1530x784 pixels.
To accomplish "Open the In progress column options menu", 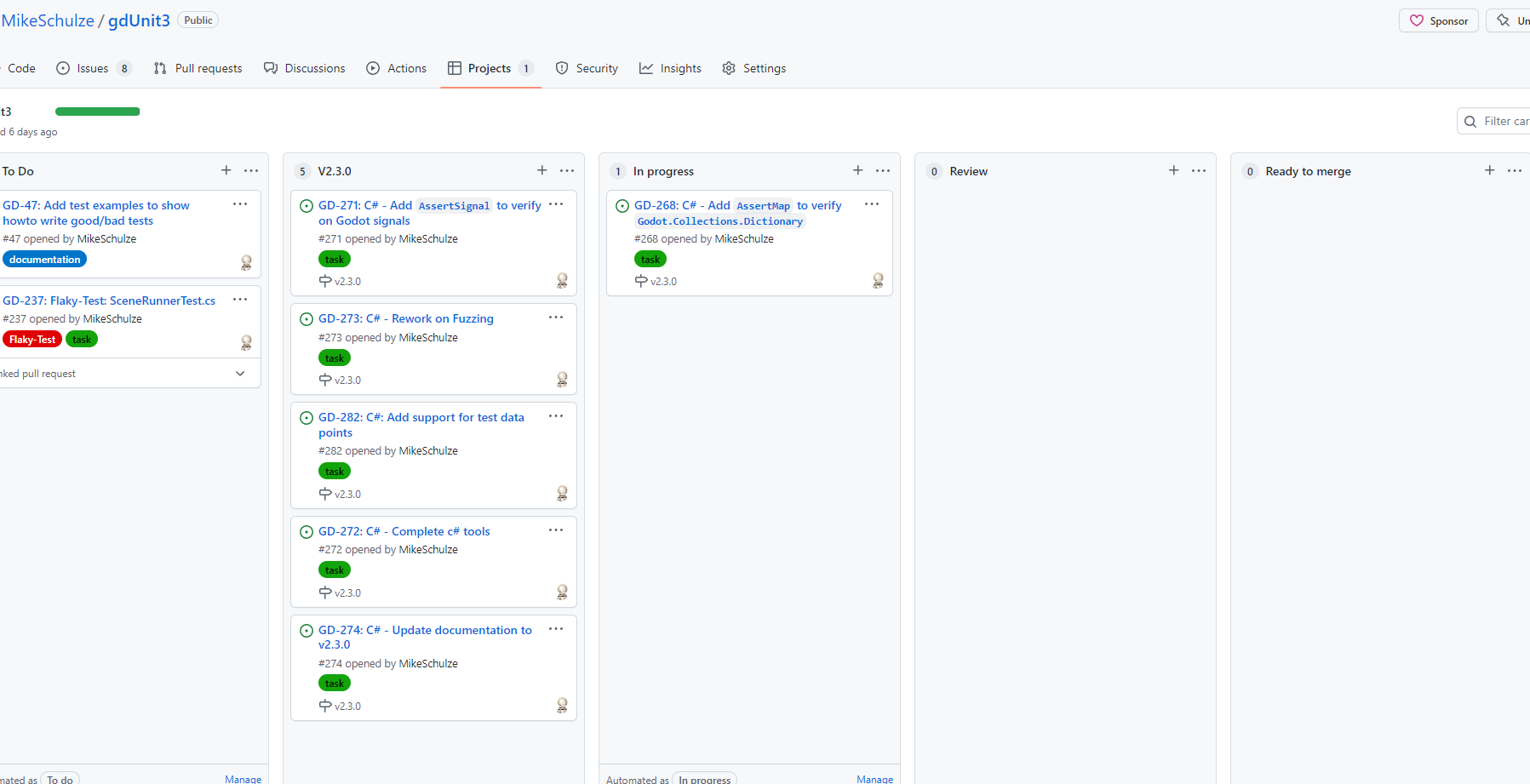I will click(883, 170).
